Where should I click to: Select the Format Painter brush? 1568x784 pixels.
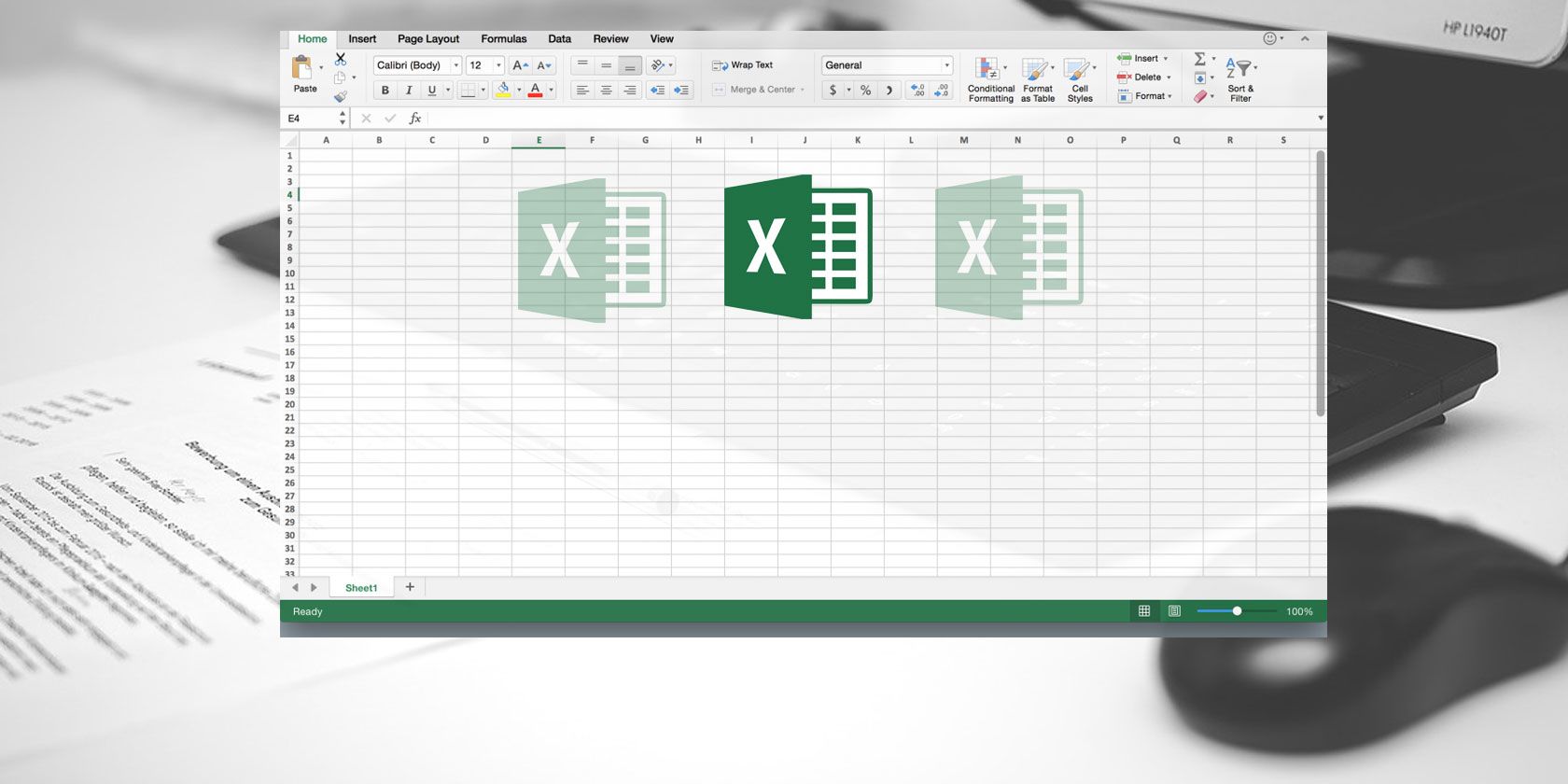pos(341,96)
